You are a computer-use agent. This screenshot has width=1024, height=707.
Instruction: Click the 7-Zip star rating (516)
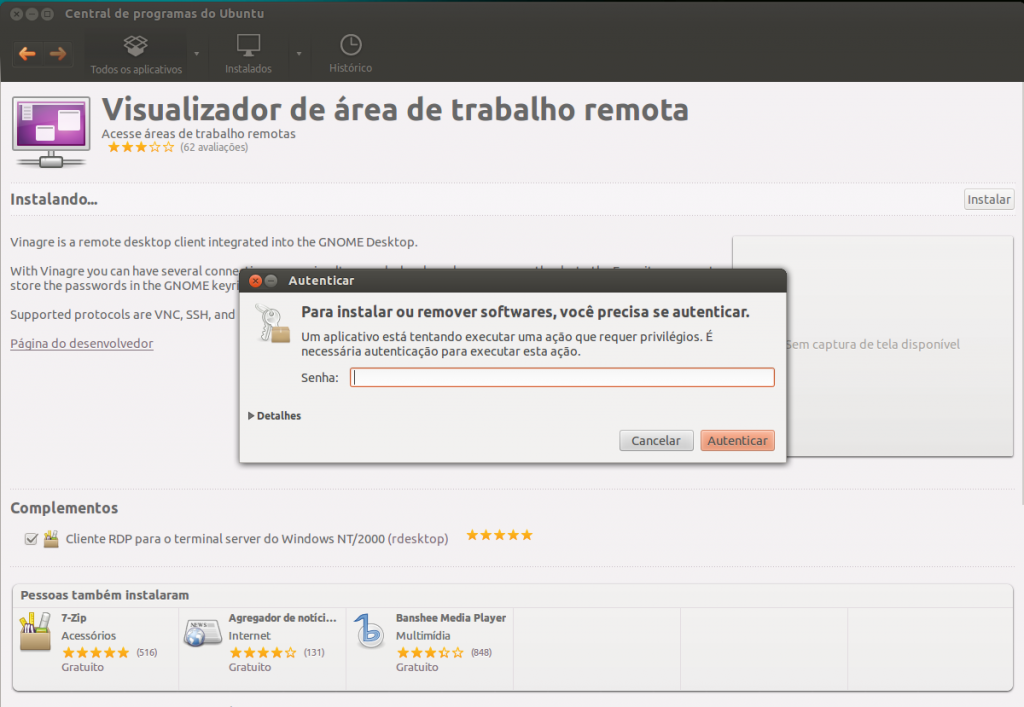pos(96,653)
